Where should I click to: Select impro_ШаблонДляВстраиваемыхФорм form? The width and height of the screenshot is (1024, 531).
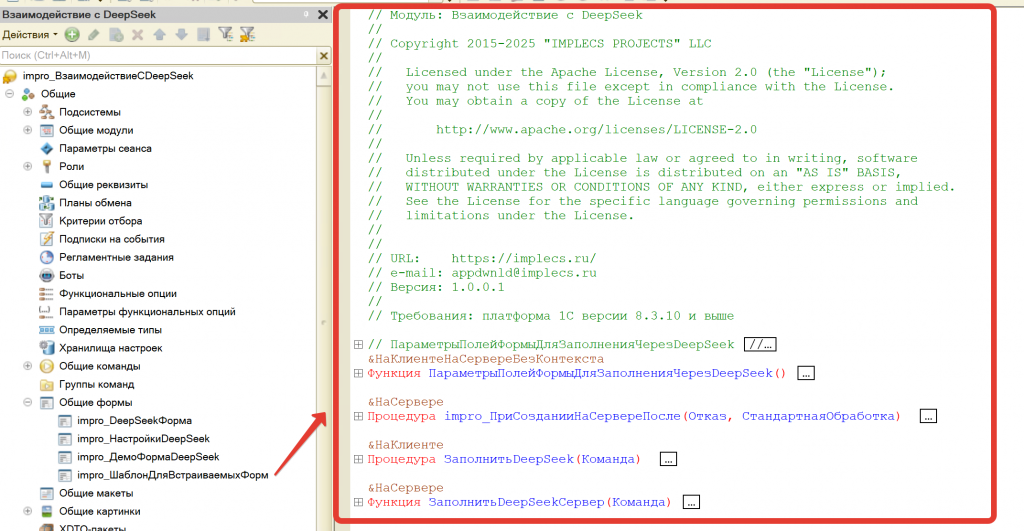tap(172, 475)
